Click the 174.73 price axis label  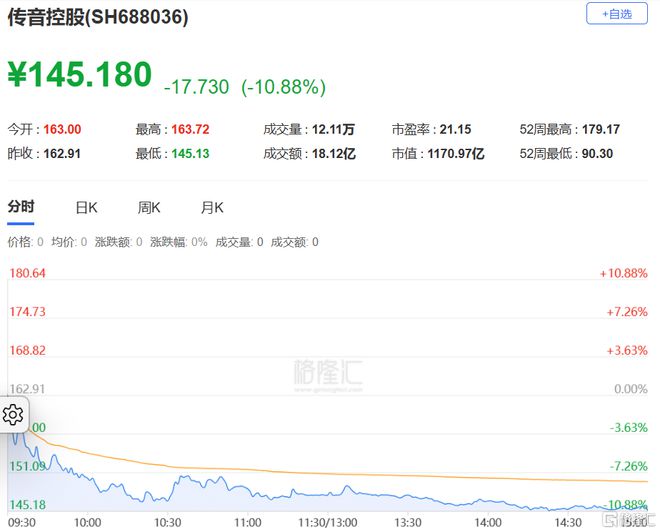point(27,312)
